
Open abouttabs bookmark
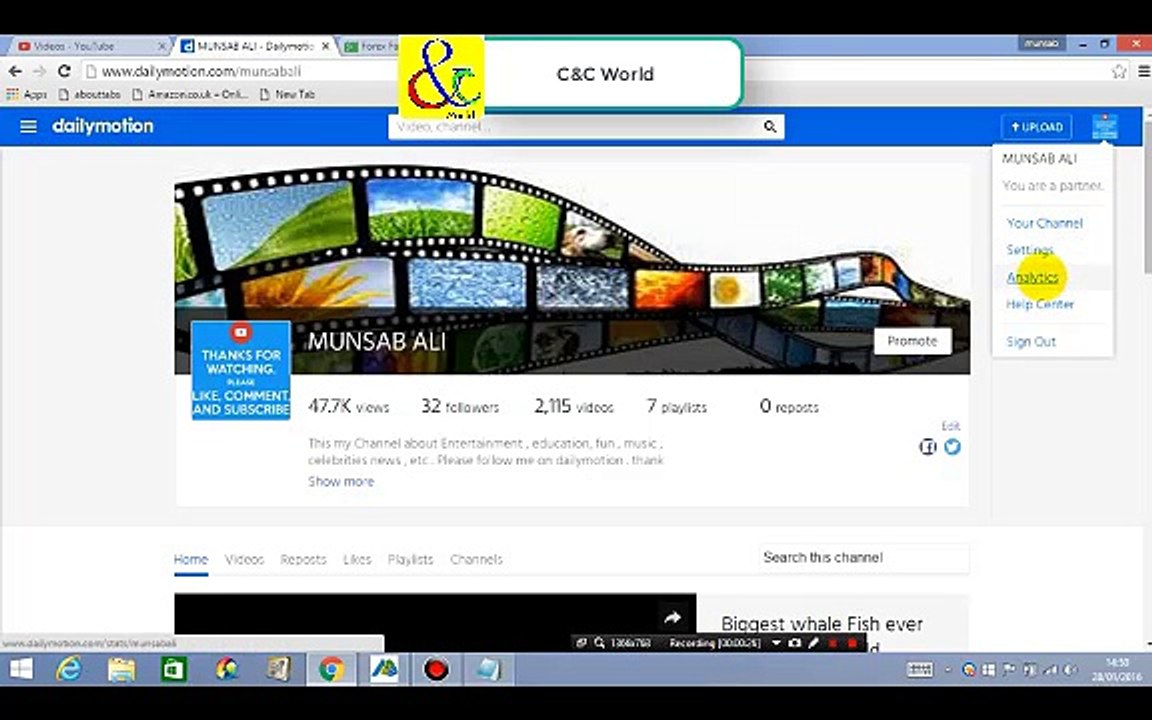point(89,94)
